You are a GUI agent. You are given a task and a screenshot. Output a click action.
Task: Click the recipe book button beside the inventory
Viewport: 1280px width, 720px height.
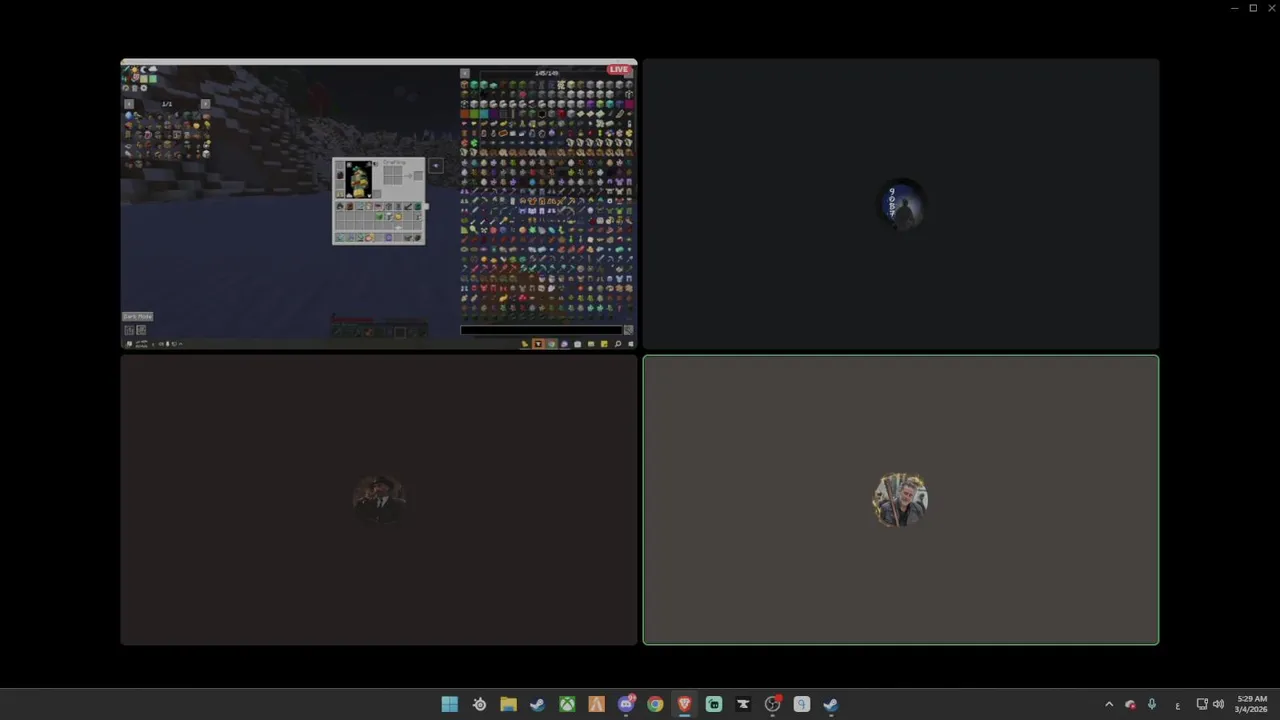point(436,166)
